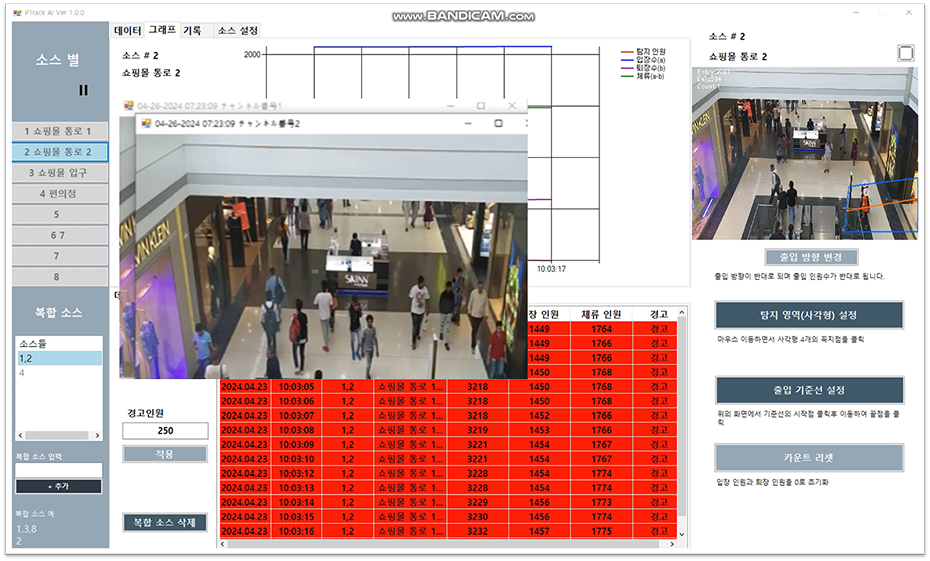Click the 입장수(a) legend entry
Screen dimensions: 930x561
tap(644, 60)
